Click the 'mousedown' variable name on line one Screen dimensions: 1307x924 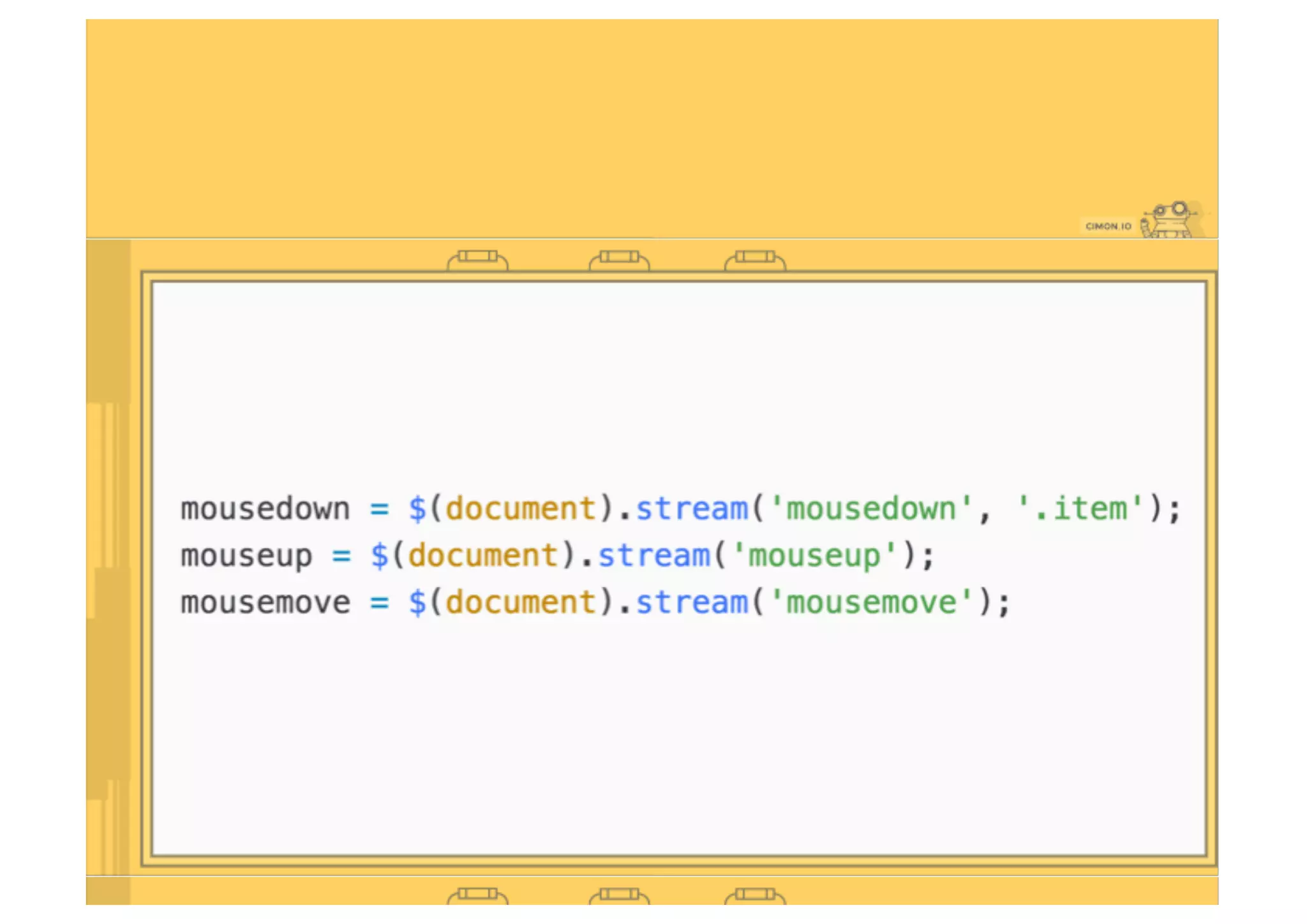coord(265,509)
